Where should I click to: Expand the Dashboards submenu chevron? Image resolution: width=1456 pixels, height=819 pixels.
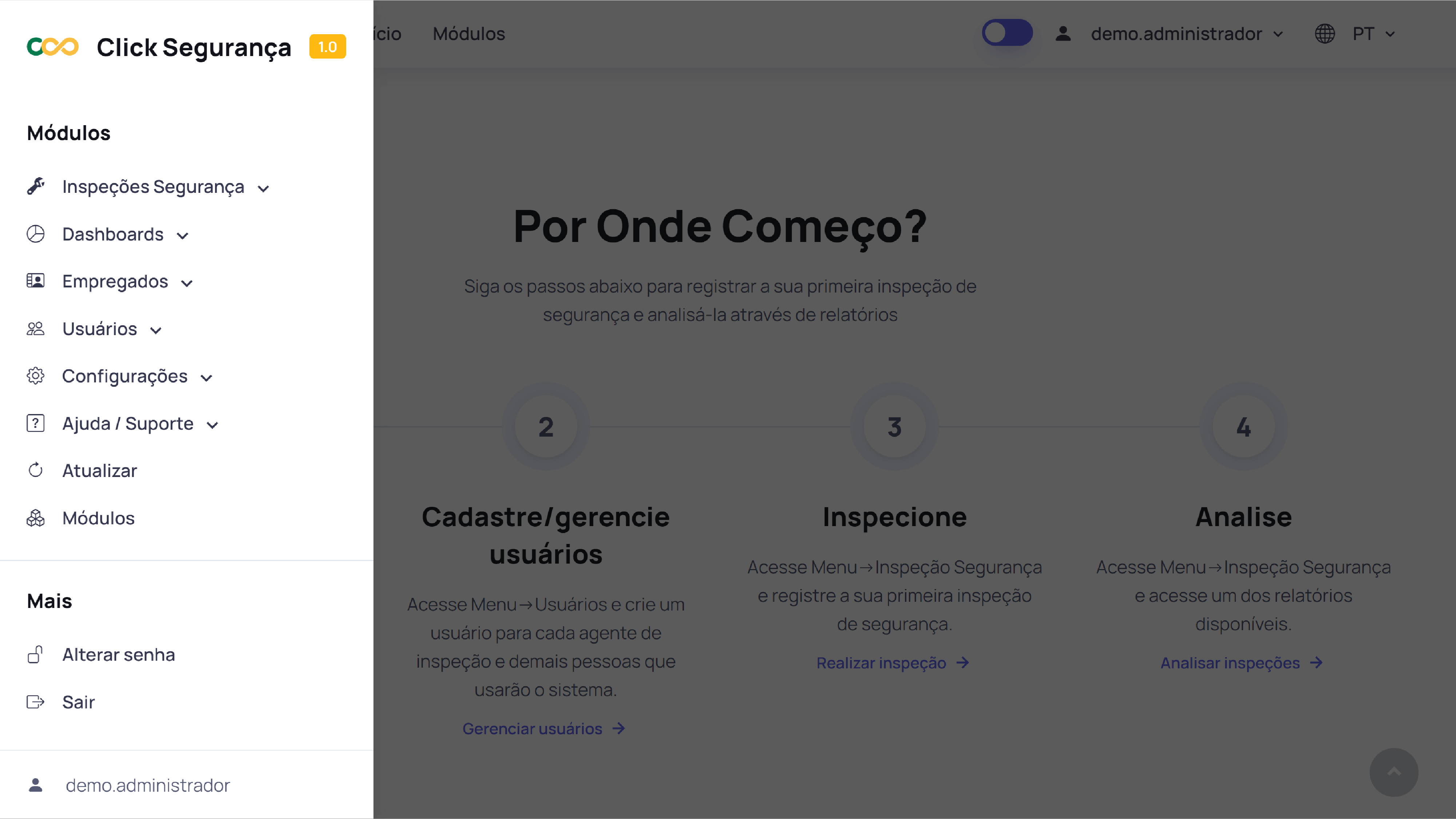(183, 236)
